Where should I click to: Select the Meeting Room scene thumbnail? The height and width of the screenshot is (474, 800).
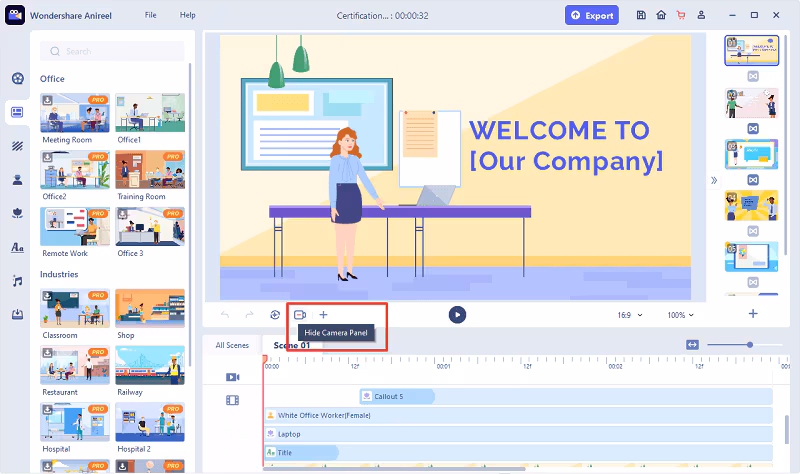[x=75, y=113]
